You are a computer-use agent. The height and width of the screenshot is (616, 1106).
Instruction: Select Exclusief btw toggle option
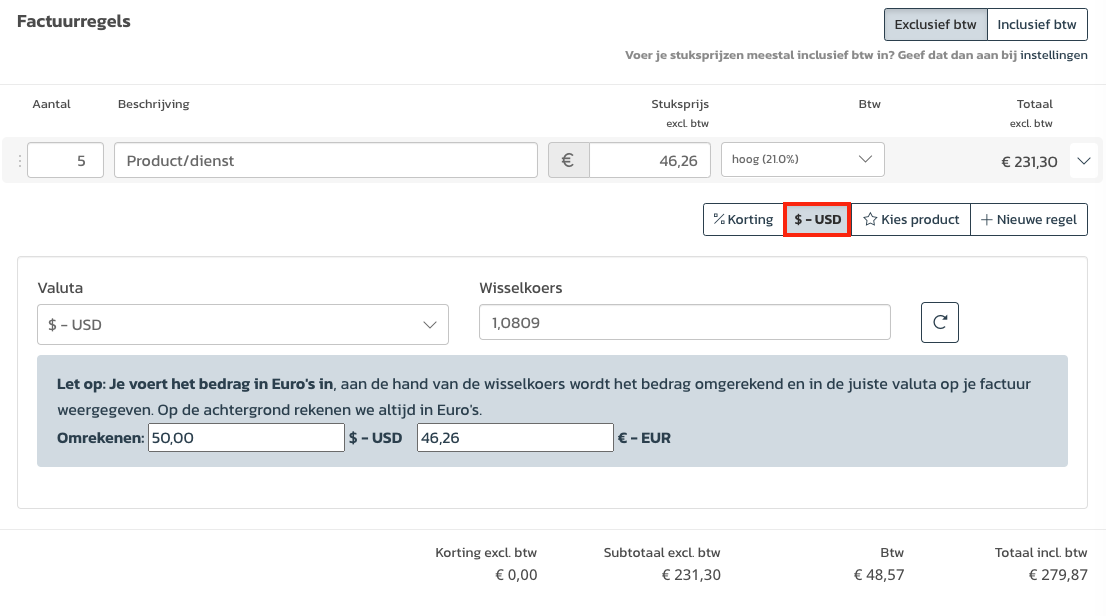coord(934,24)
